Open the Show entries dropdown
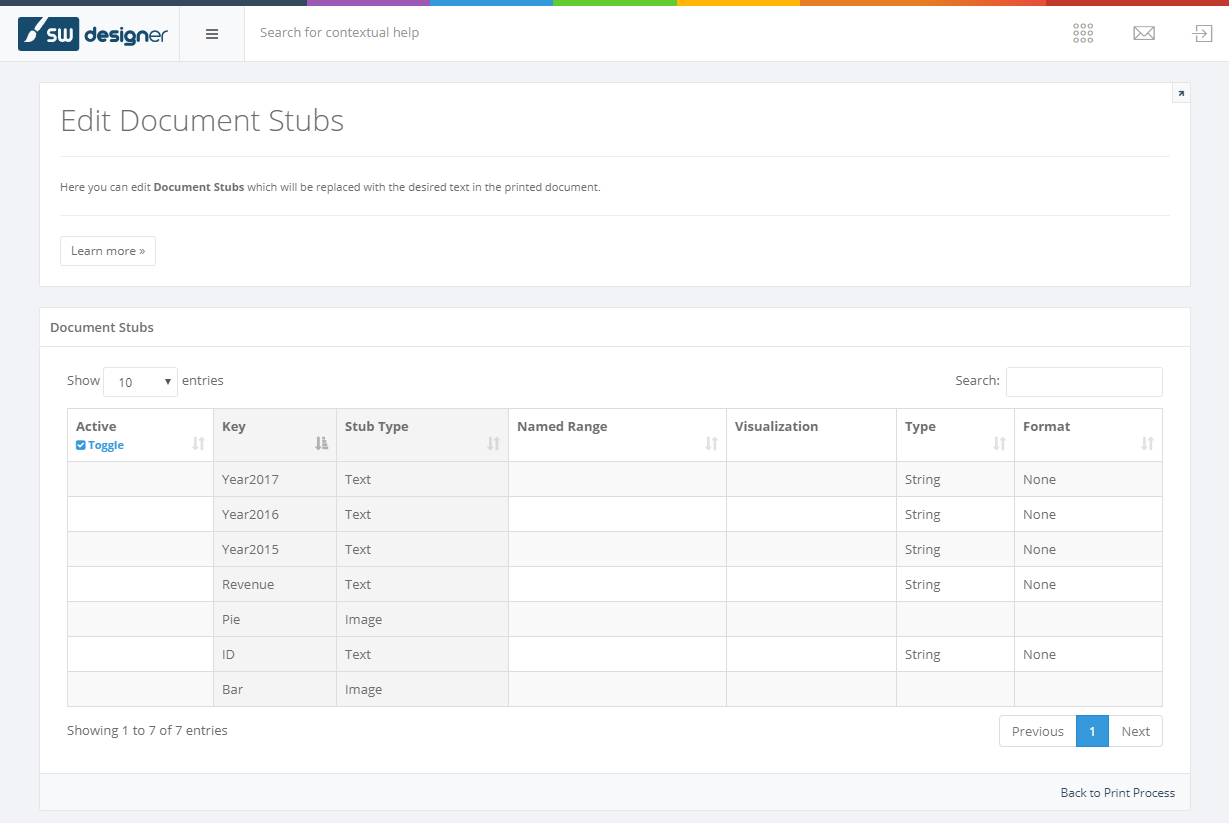Viewport: 1229px width, 823px height. (140, 382)
